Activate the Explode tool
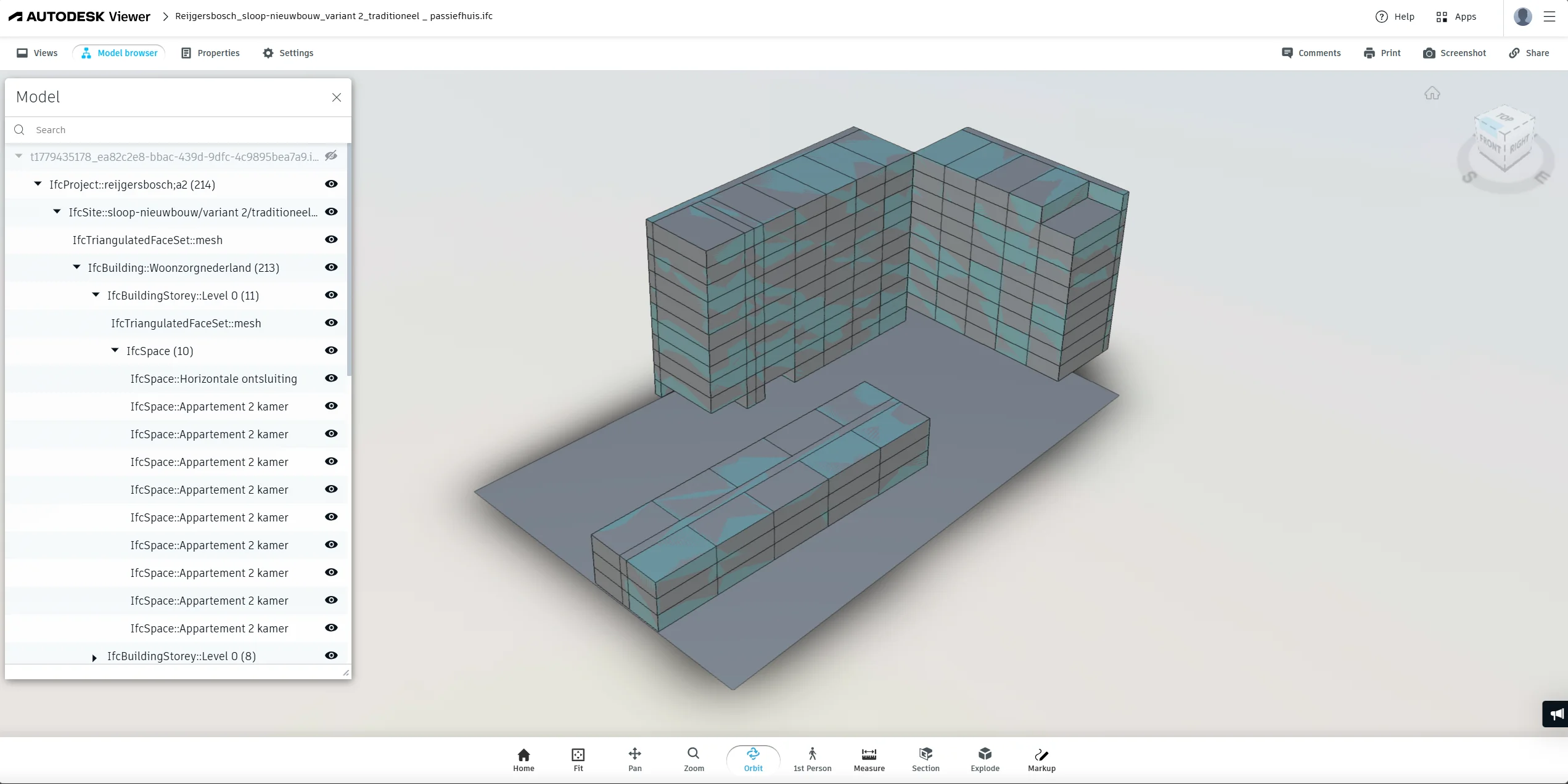 (x=985, y=759)
